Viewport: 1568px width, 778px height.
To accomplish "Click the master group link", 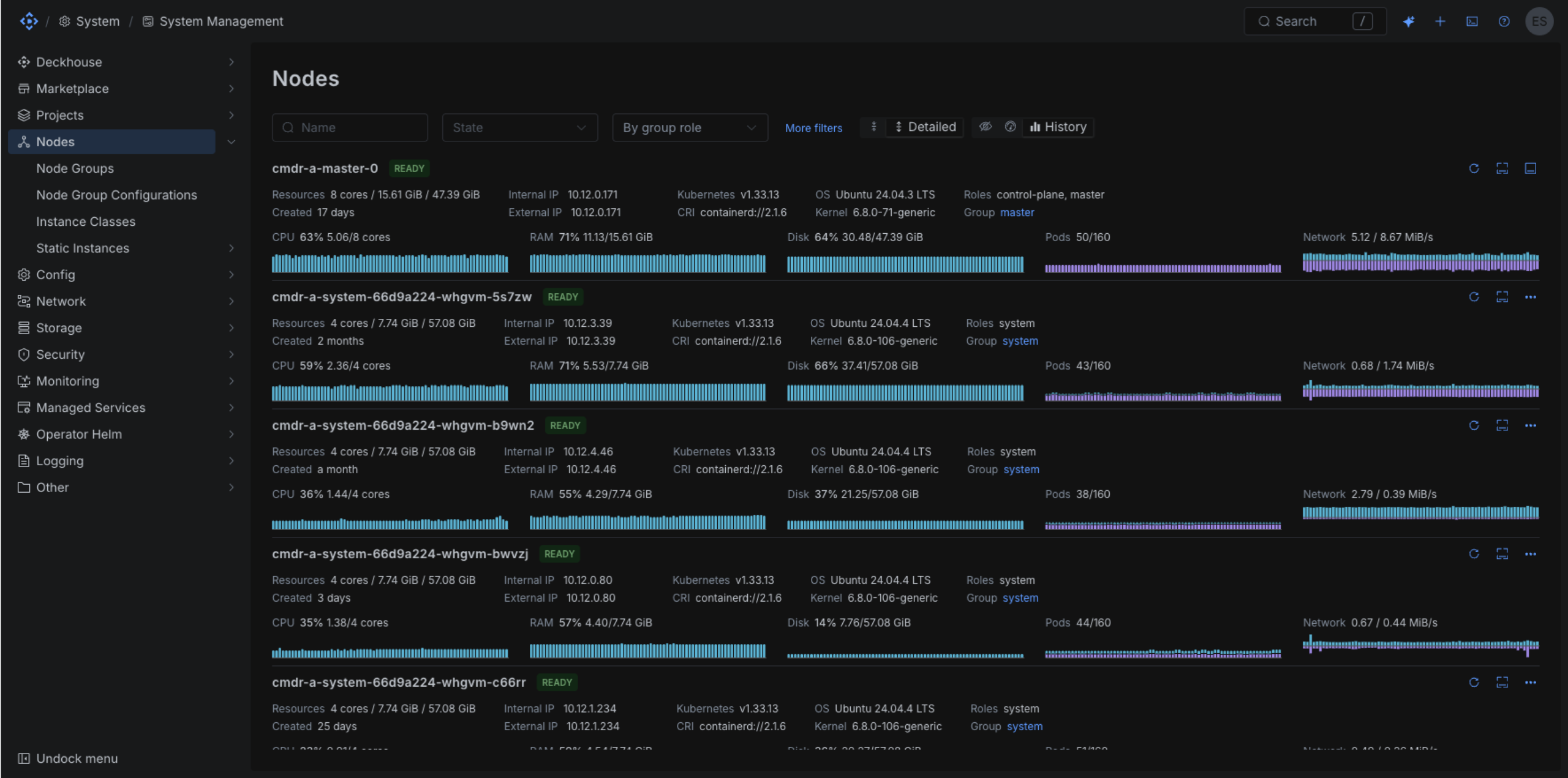I will point(1017,212).
